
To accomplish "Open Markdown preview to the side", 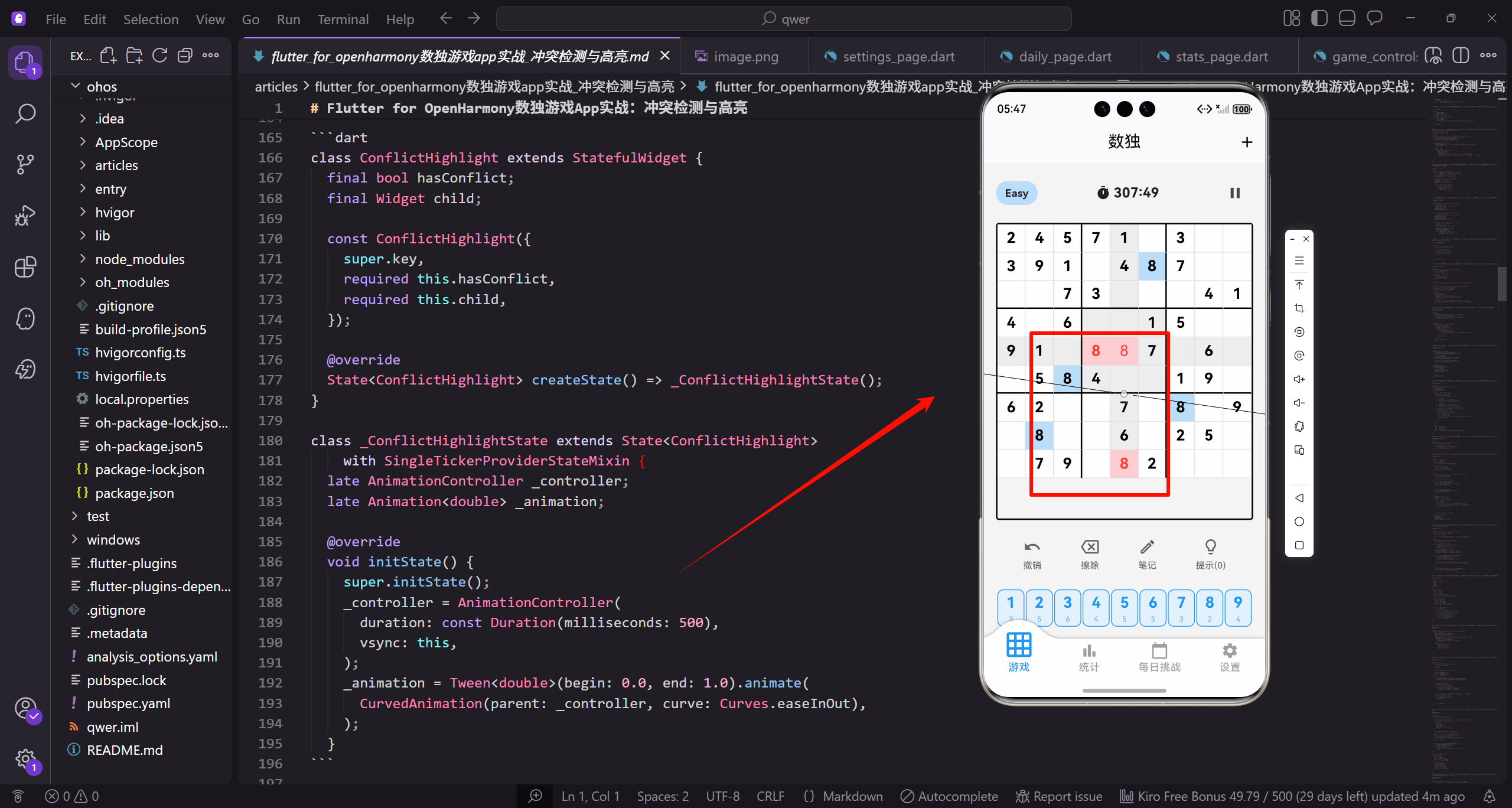I will click(x=1433, y=56).
